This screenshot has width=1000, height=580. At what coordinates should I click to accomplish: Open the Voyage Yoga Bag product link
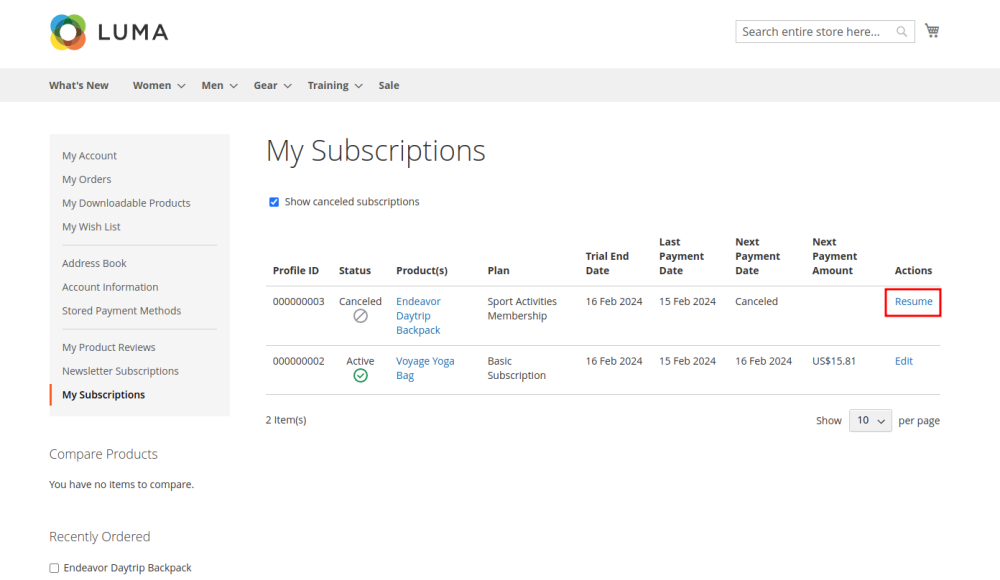click(x=425, y=368)
